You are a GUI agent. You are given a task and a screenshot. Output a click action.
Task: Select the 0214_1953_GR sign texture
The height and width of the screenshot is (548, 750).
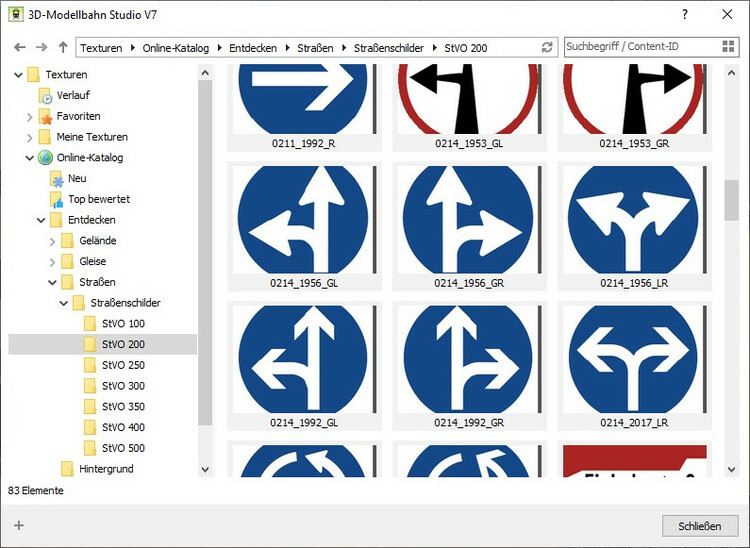[634, 107]
